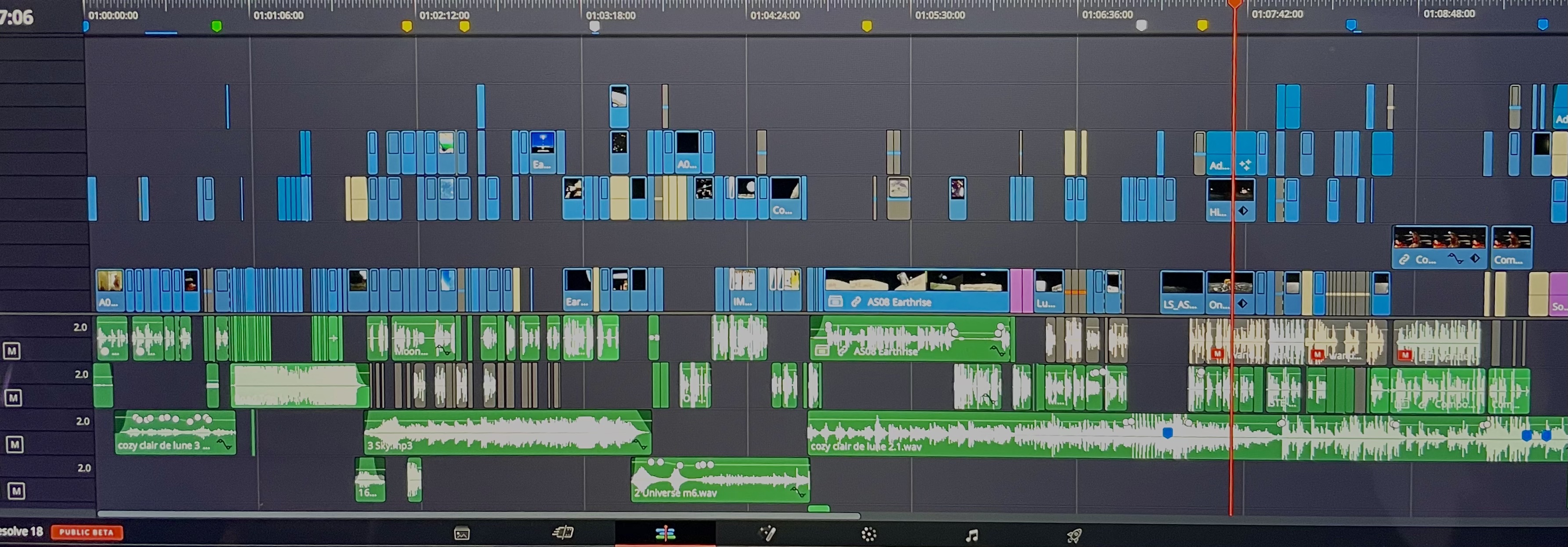The width and height of the screenshot is (1568, 547).
Task: Open the Media page
Action: 462,534
